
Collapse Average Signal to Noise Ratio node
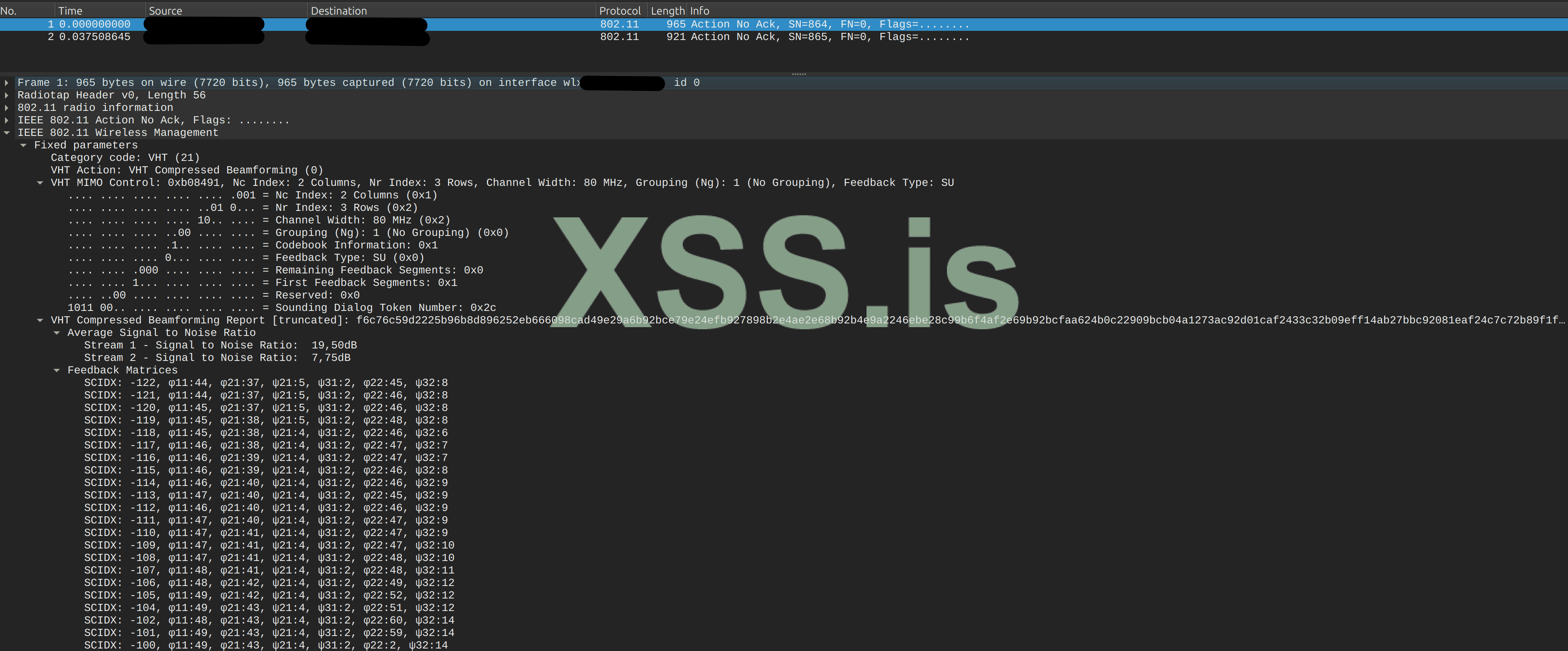(x=57, y=333)
